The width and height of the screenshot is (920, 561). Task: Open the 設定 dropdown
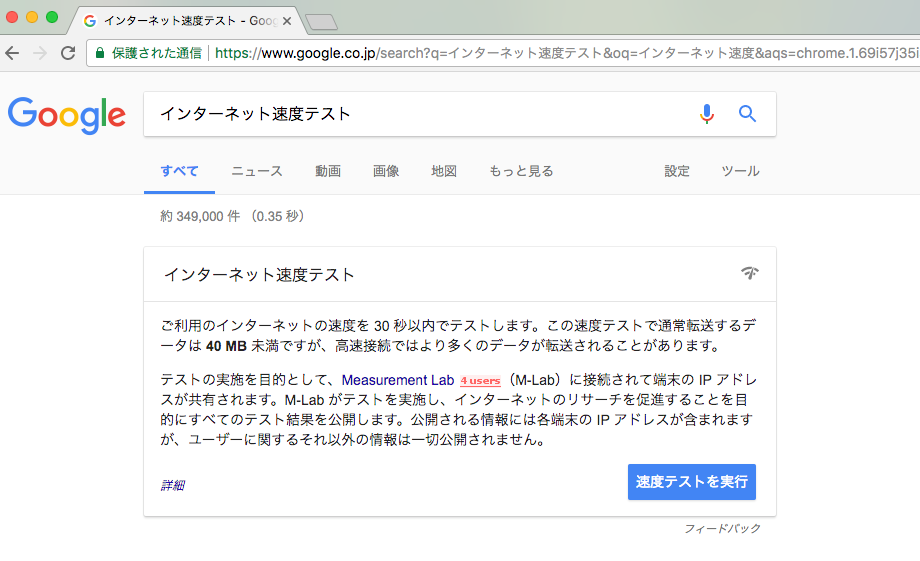pos(677,171)
